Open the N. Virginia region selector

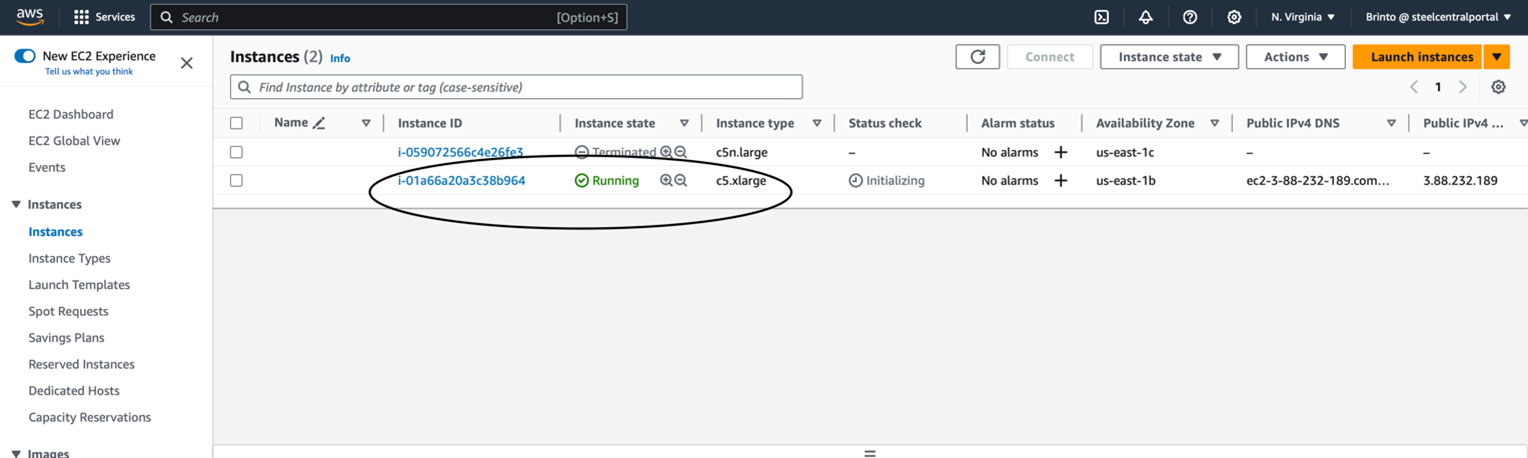tap(1302, 17)
